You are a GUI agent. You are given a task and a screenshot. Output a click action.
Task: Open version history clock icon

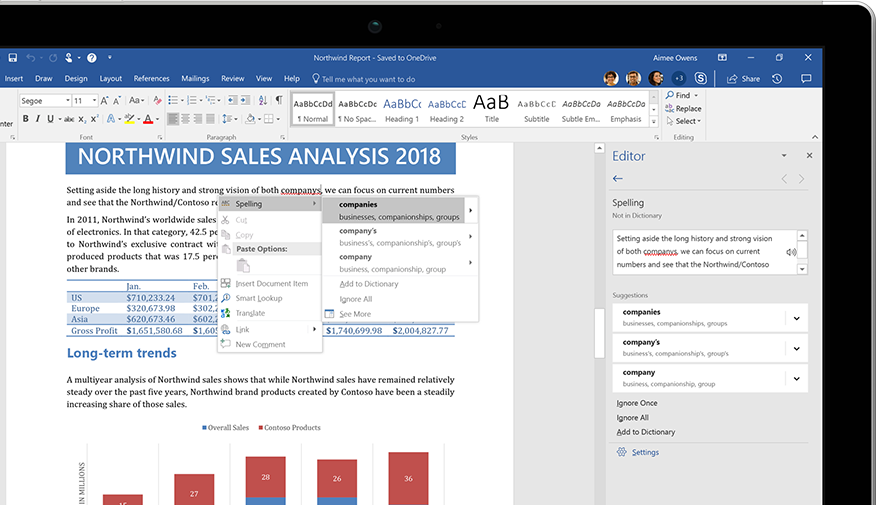click(x=777, y=78)
